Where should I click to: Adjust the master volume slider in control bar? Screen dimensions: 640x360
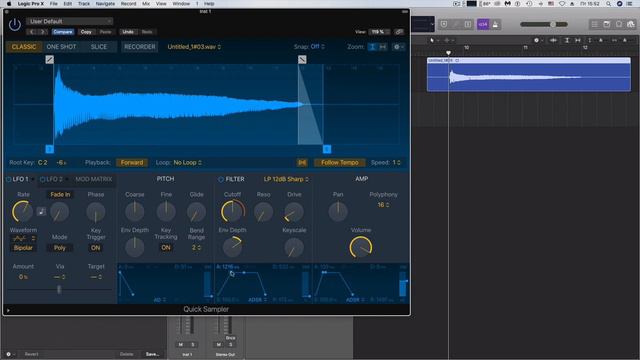point(553,24)
